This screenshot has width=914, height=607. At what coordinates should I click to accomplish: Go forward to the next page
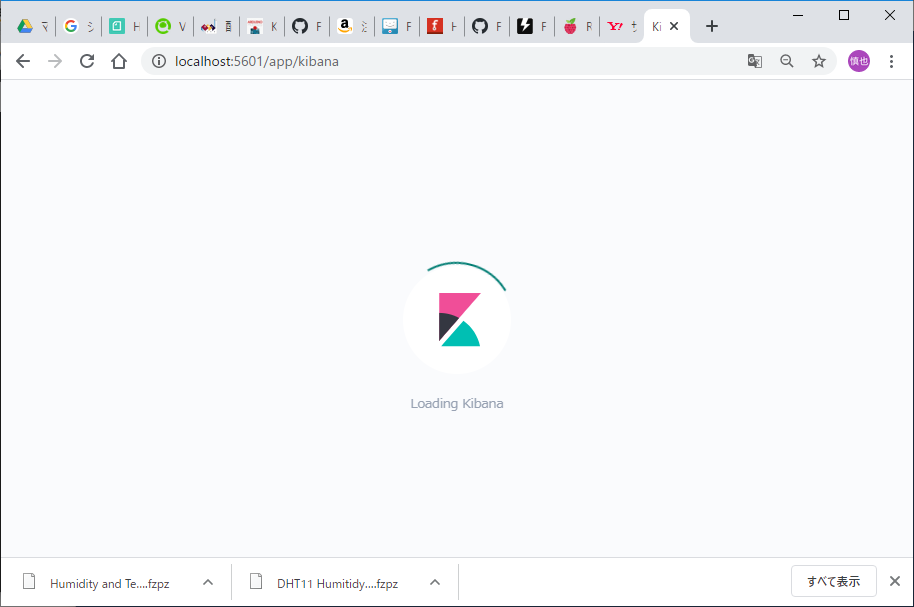[x=55, y=61]
